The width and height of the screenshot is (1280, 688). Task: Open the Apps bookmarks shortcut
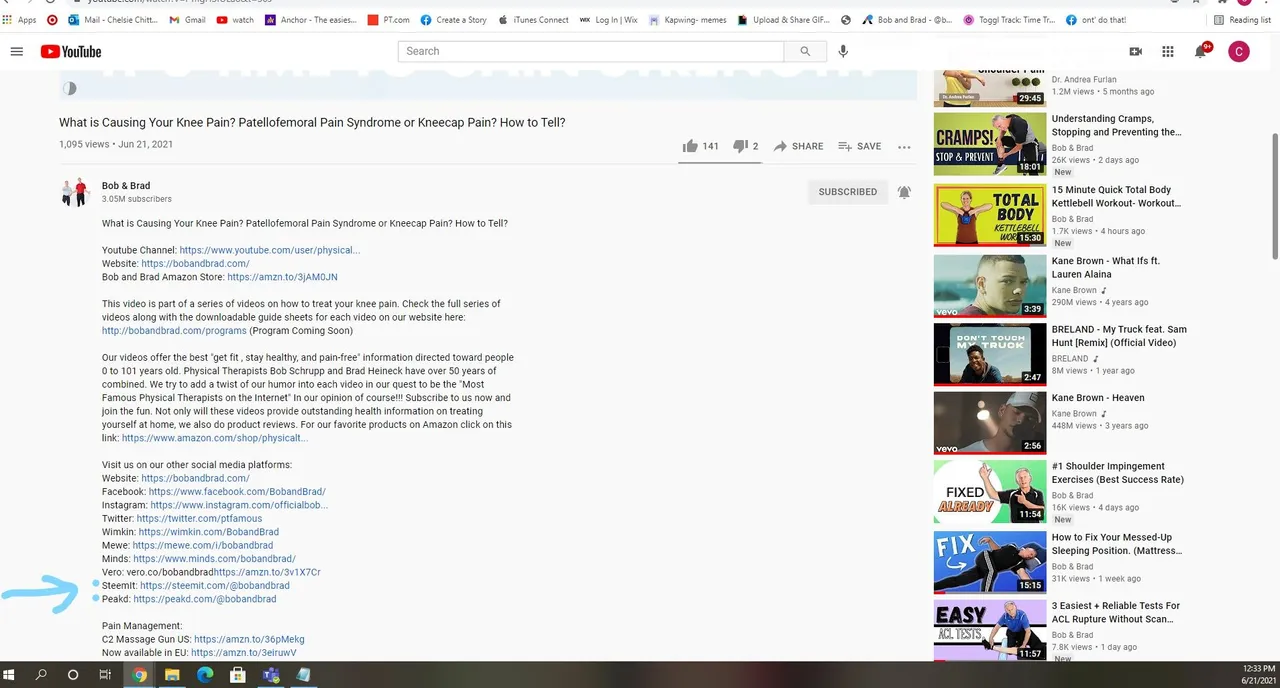pyautogui.click(x=20, y=20)
